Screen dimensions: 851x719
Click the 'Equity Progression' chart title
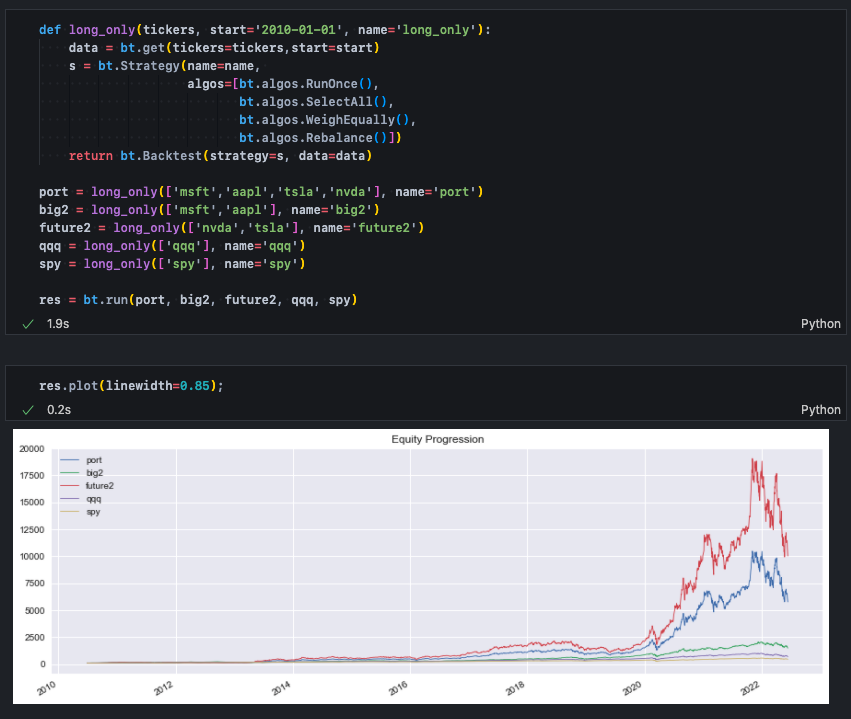pyautogui.click(x=437, y=439)
